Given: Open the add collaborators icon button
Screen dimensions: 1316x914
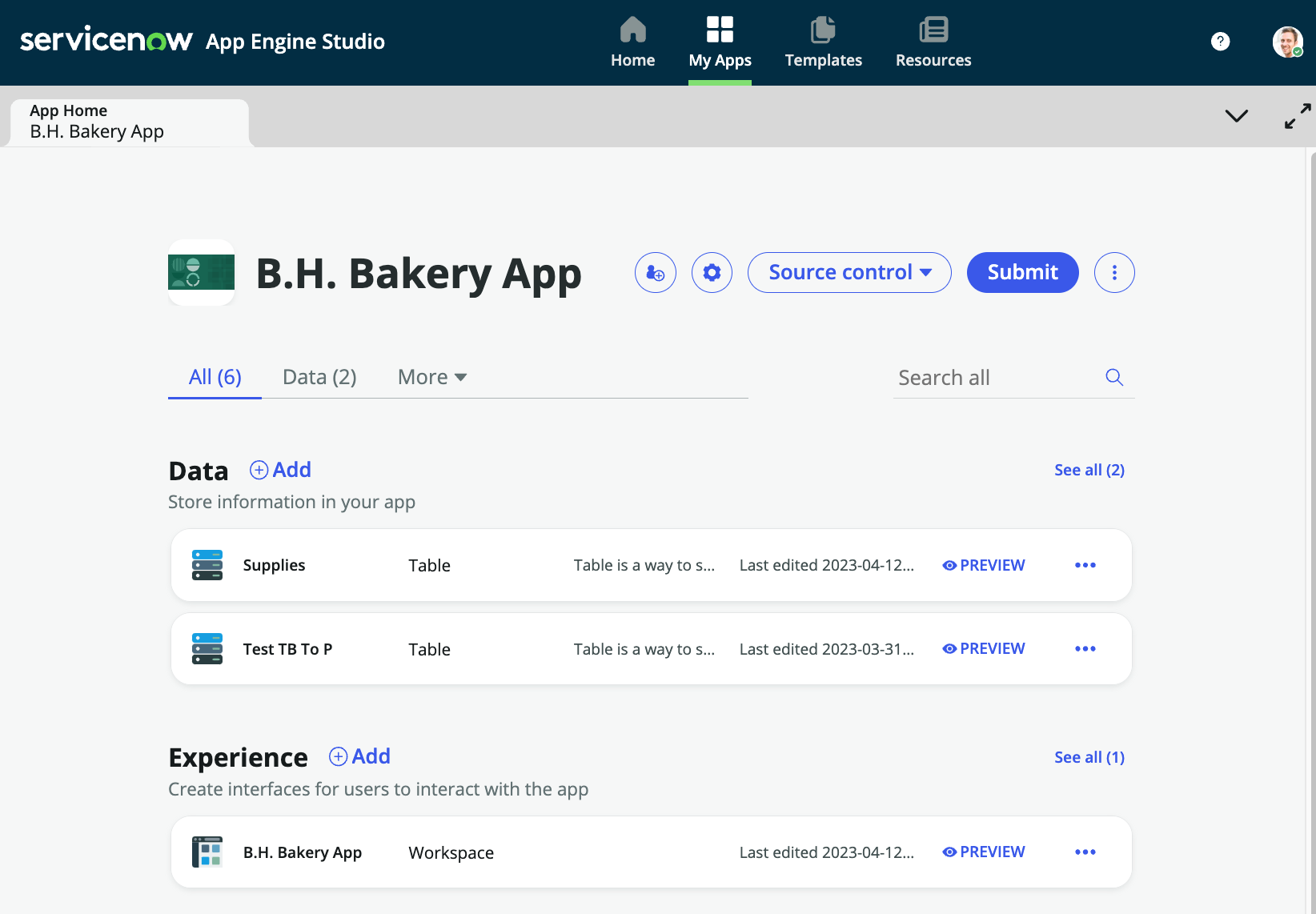Looking at the screenshot, I should [656, 273].
